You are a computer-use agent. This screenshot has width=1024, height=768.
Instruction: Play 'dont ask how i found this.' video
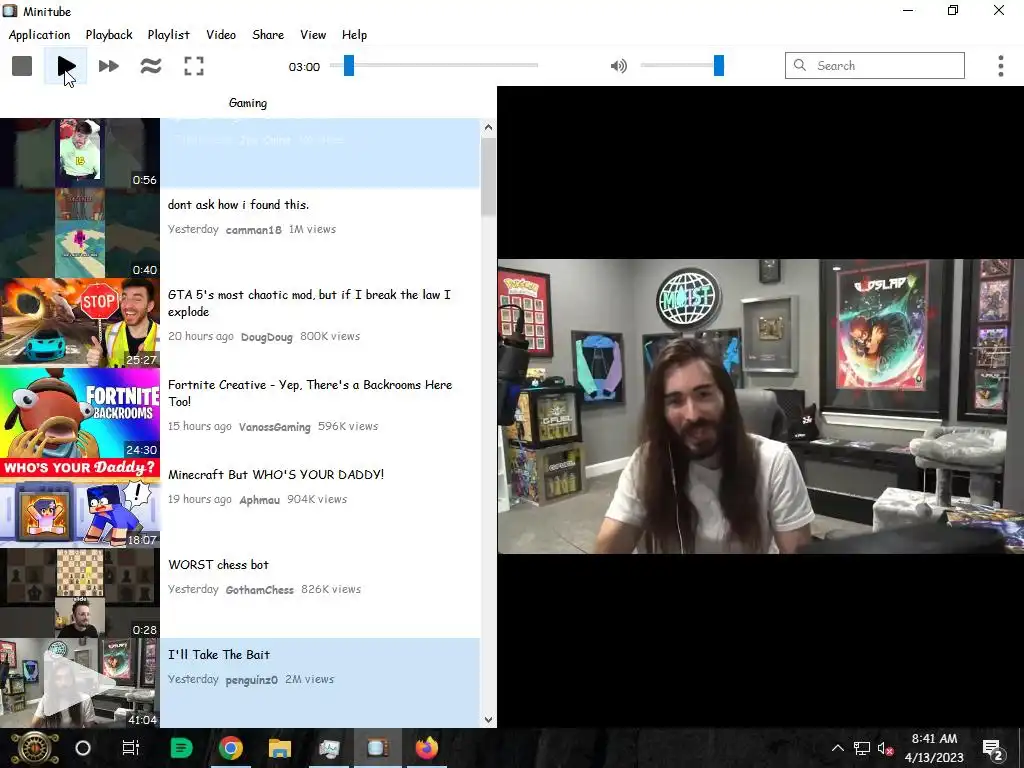[x=238, y=204]
